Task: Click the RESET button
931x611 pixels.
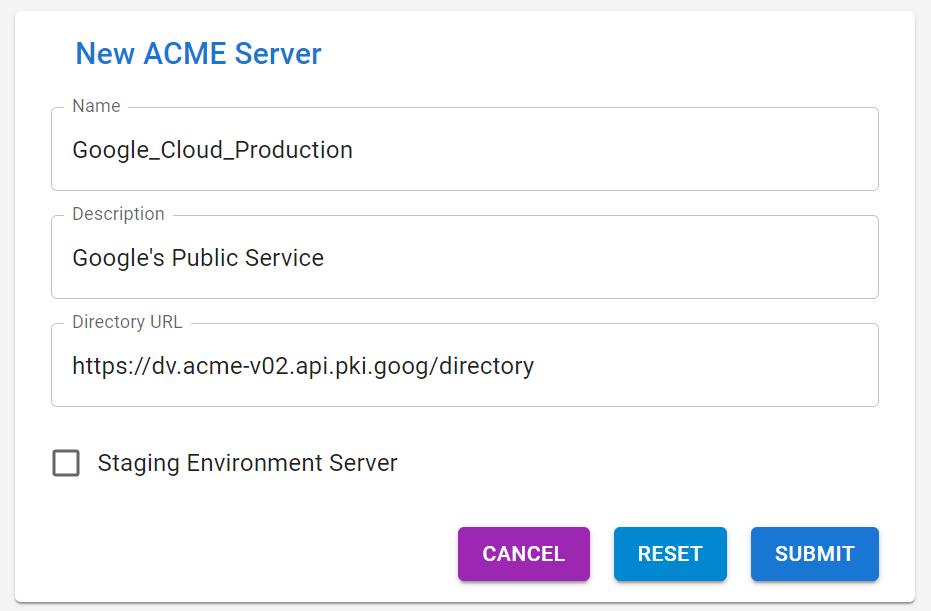Action: 670,554
